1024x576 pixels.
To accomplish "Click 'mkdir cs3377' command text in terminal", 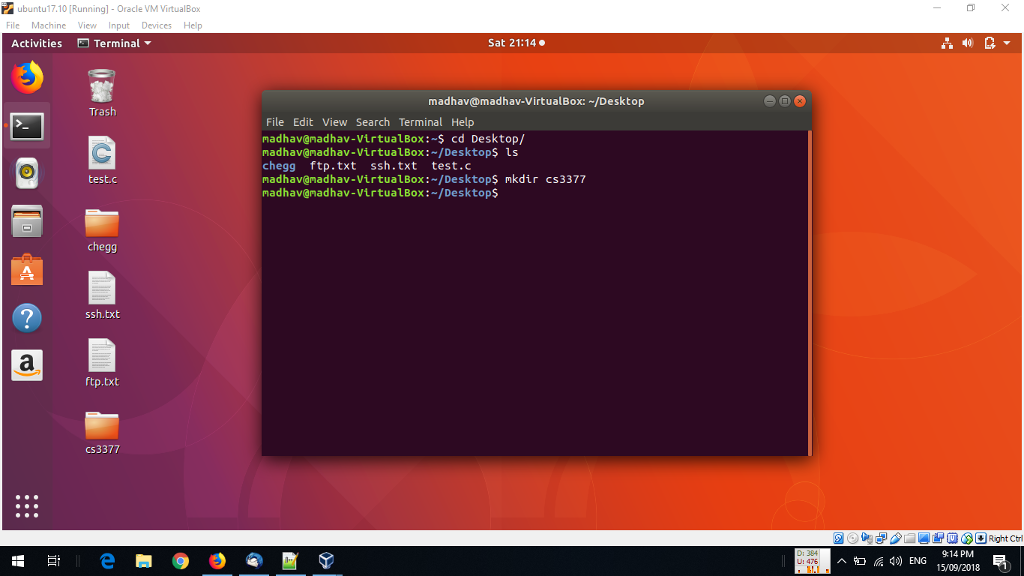I will tap(545, 179).
